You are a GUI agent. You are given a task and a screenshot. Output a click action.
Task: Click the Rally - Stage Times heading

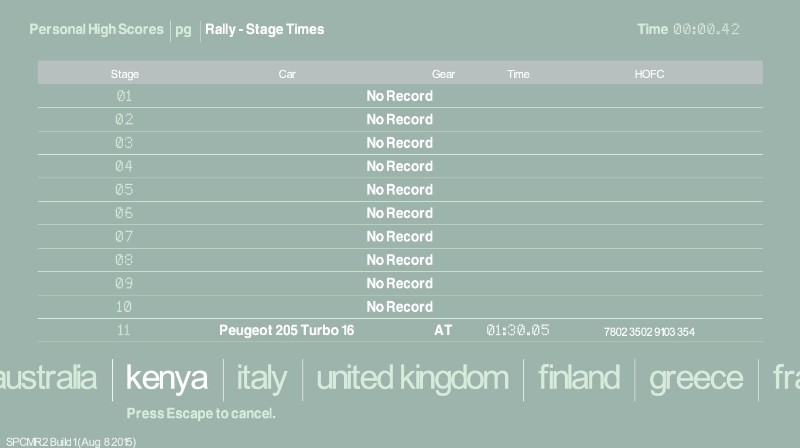coord(265,30)
